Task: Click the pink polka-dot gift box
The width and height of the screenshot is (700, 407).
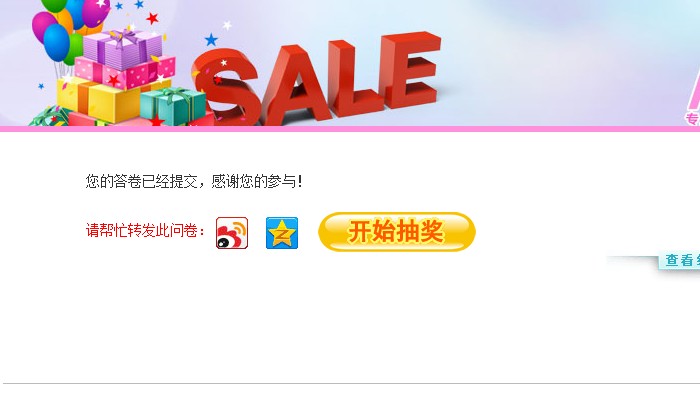Action: pyautogui.click(x=127, y=73)
